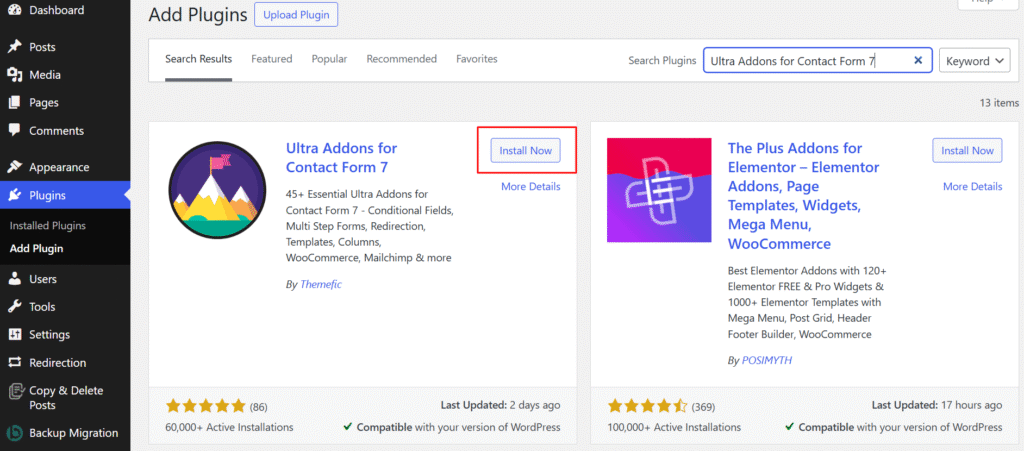Visit the POSIMYTH author link
1024x451 pixels.
[767, 360]
